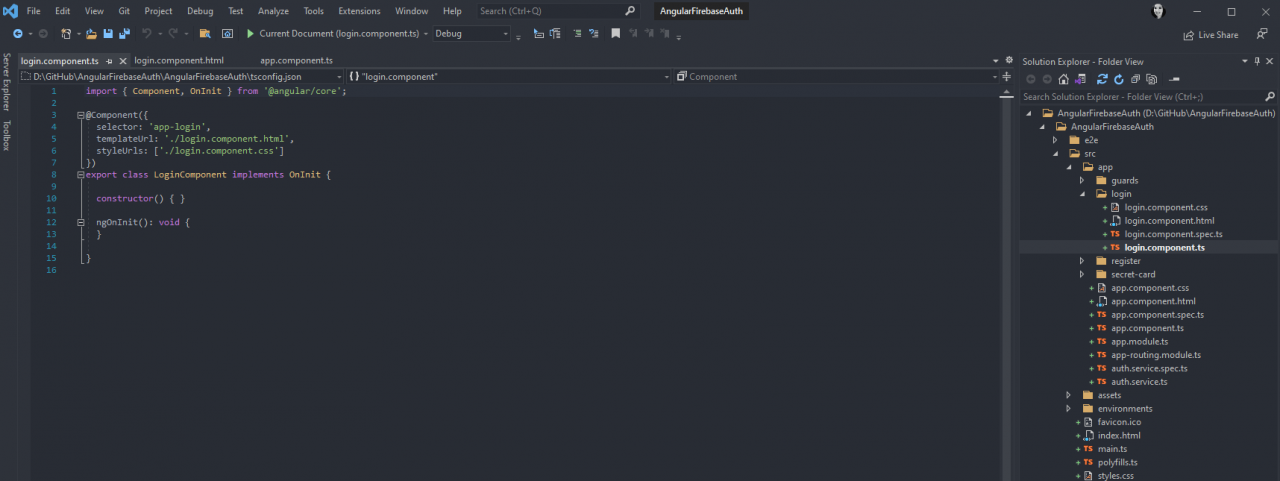1280x481 pixels.
Task: Click the Navigate Backward arrow icon
Action: click(x=18, y=34)
